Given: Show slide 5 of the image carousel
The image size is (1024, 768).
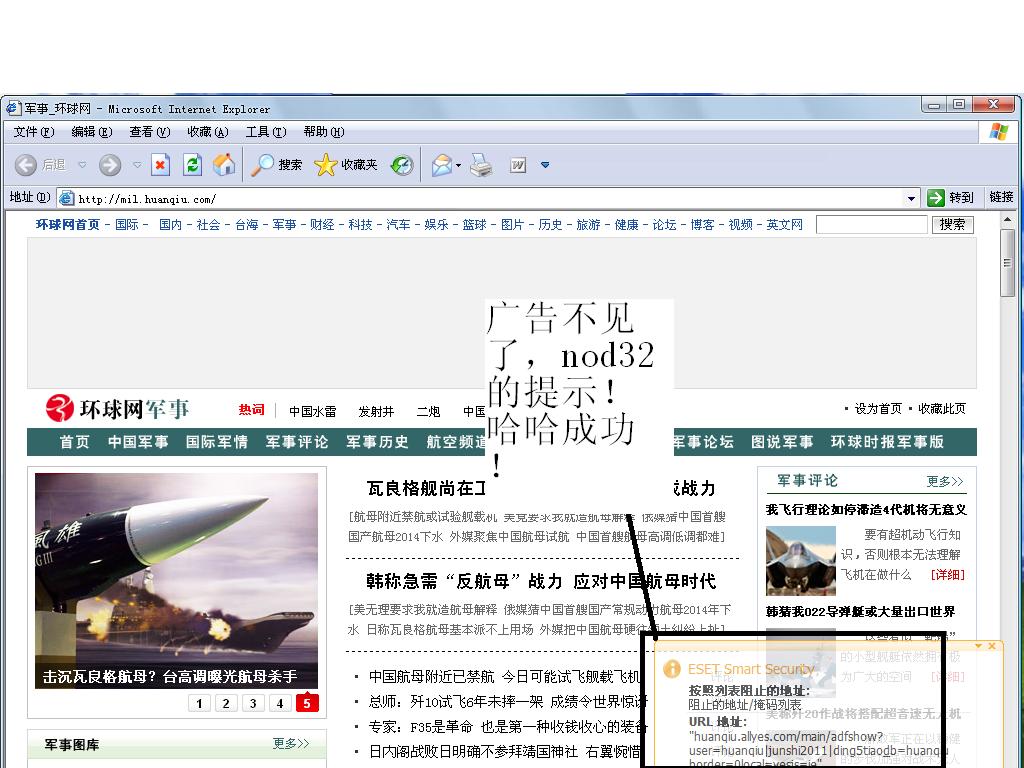Looking at the screenshot, I should pyautogui.click(x=307, y=703).
